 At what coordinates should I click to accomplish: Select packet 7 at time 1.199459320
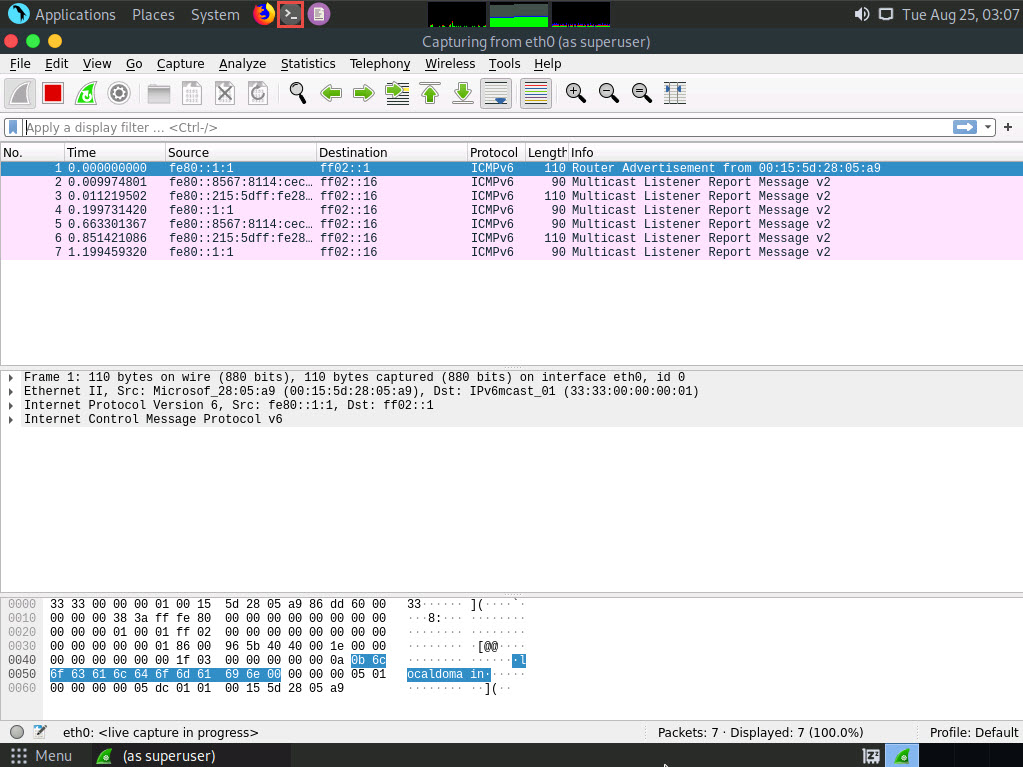coord(512,252)
